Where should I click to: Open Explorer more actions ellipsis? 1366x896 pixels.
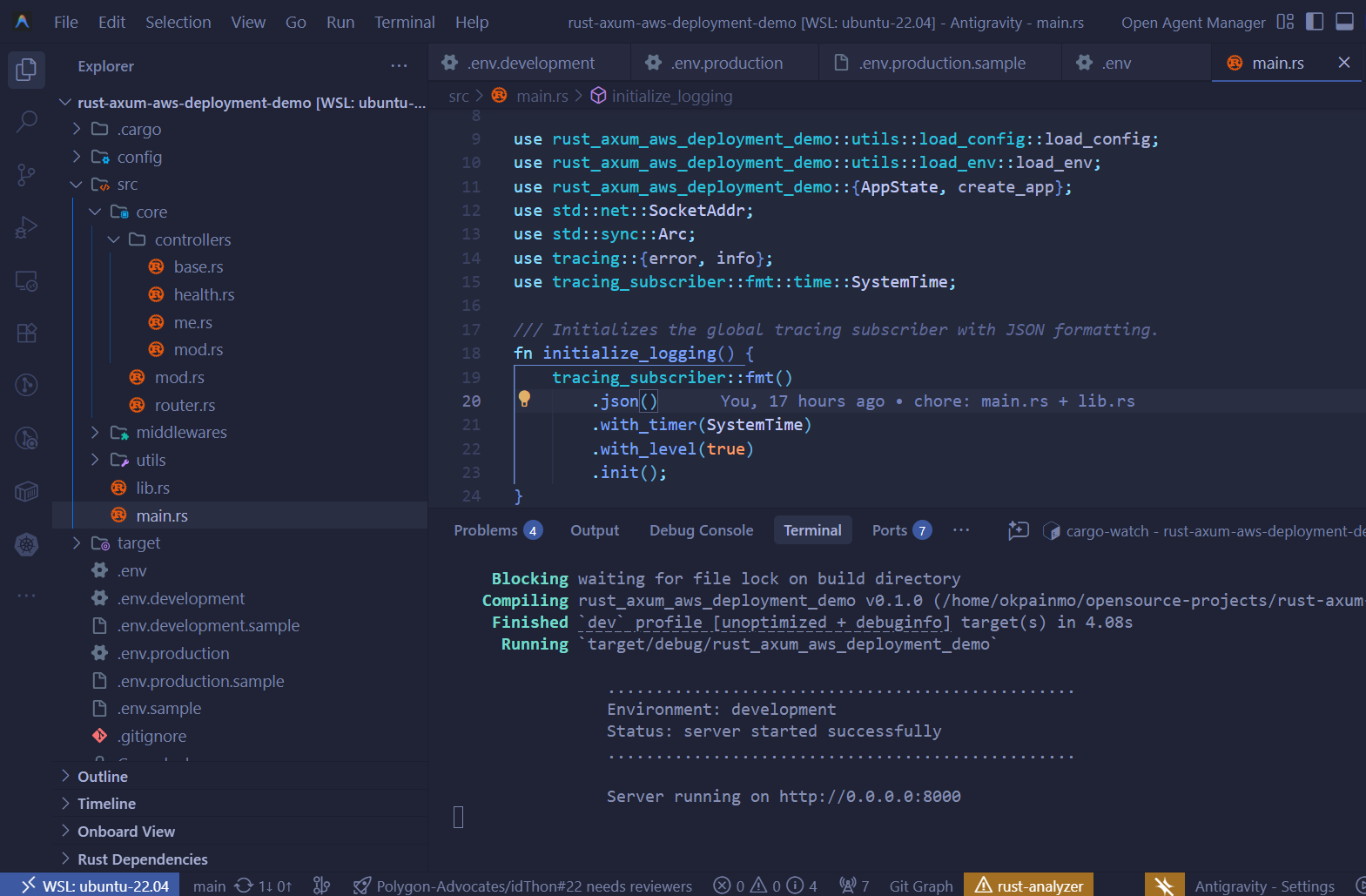coord(399,66)
